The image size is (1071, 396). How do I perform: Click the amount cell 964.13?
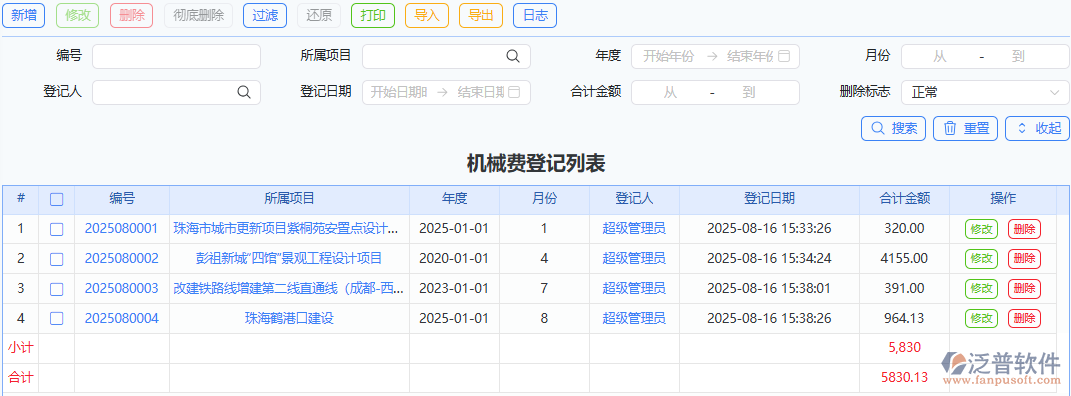click(904, 318)
